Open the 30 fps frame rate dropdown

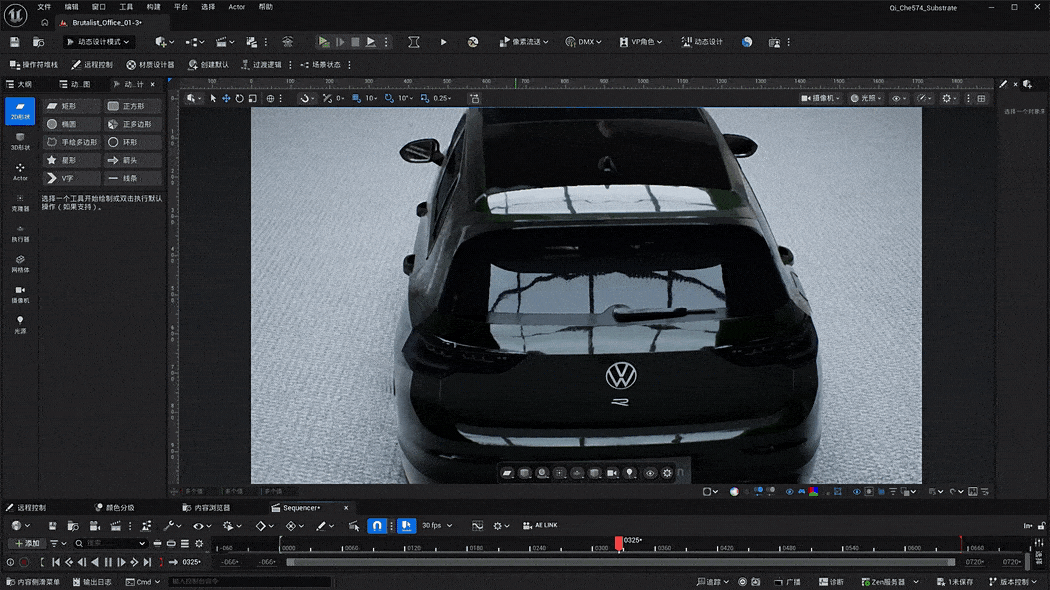[437, 526]
